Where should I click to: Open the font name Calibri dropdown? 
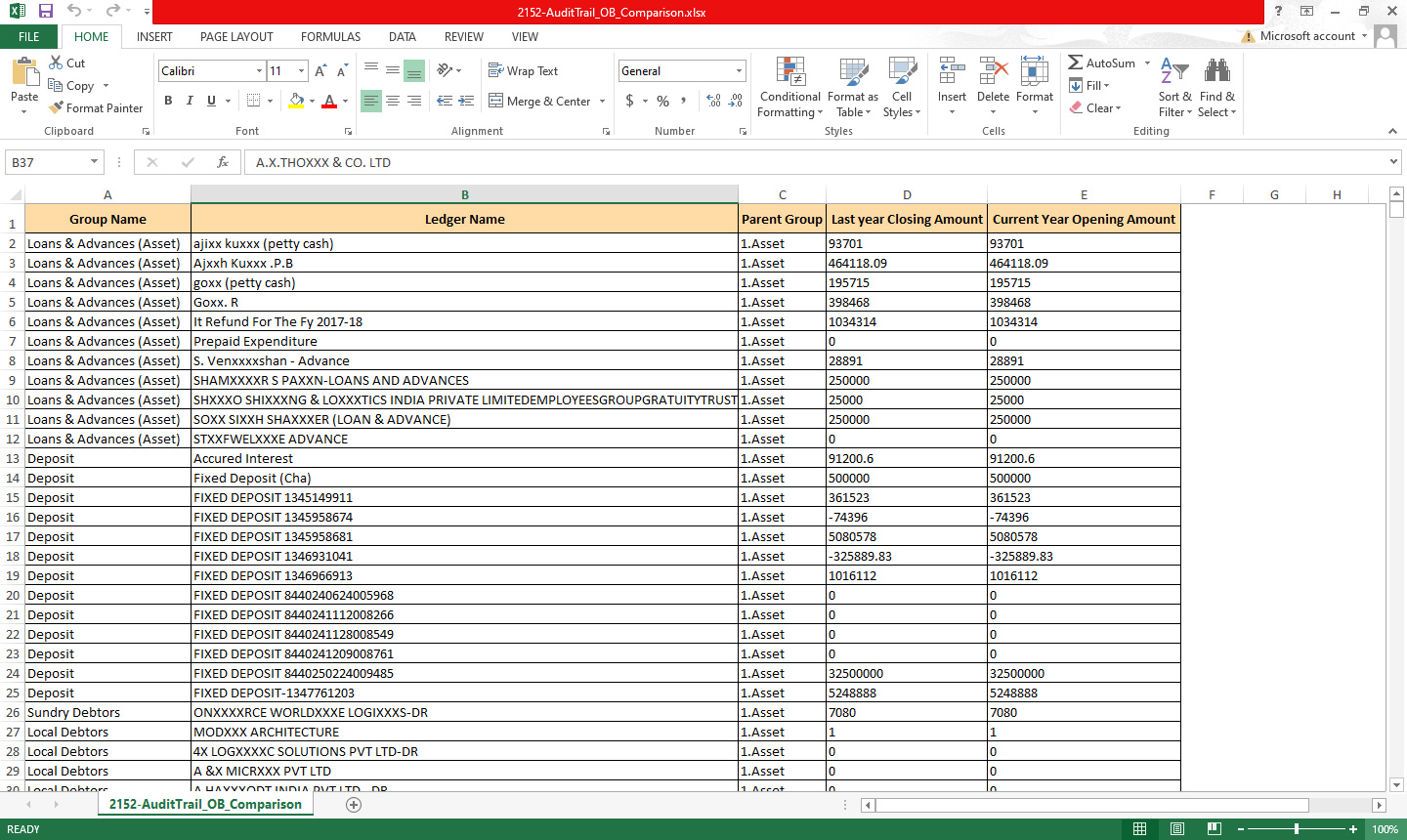coord(259,71)
